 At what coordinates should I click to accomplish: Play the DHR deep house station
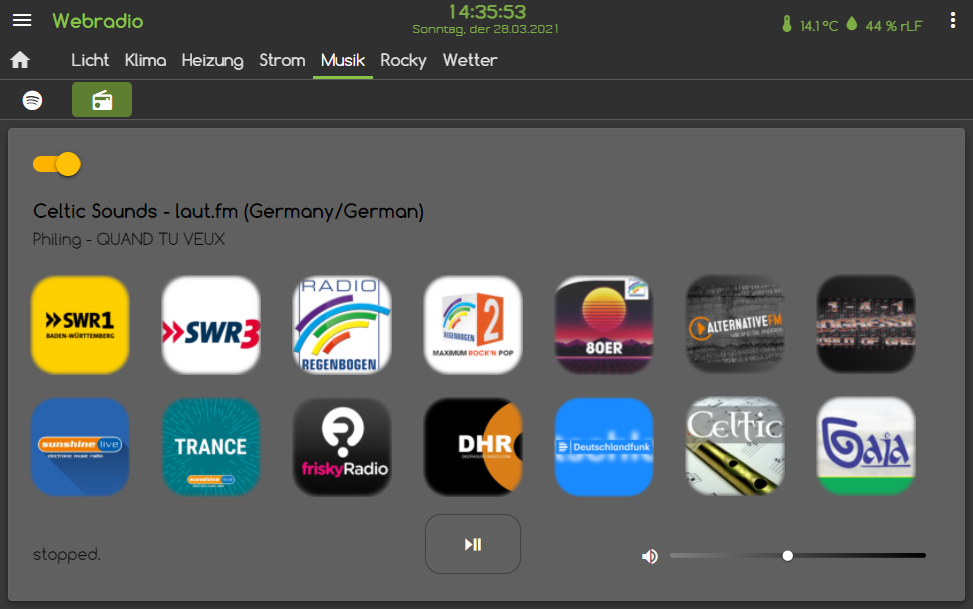[473, 447]
